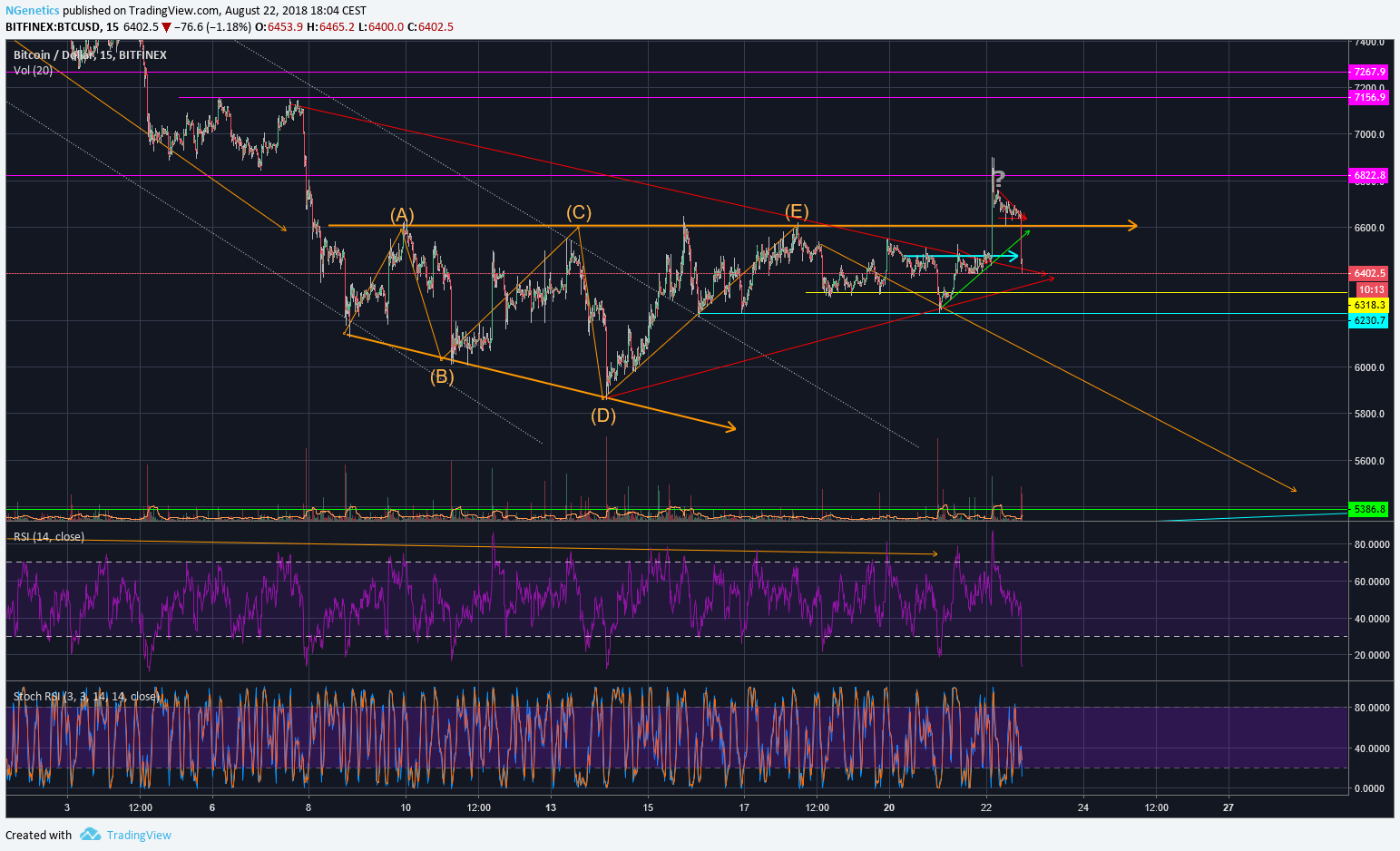The width and height of the screenshot is (1400, 851).
Task: Click the TradingView cloud logo icon
Action: pyautogui.click(x=89, y=835)
